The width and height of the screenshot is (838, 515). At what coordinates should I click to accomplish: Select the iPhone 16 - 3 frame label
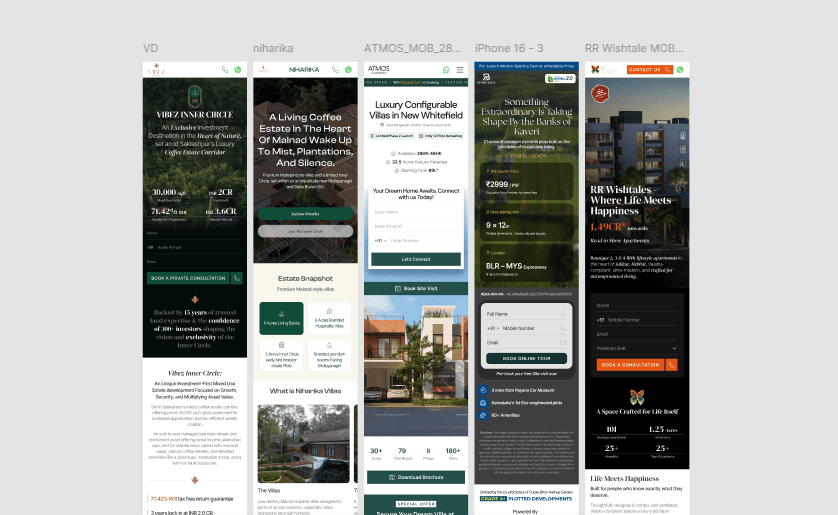coord(509,48)
